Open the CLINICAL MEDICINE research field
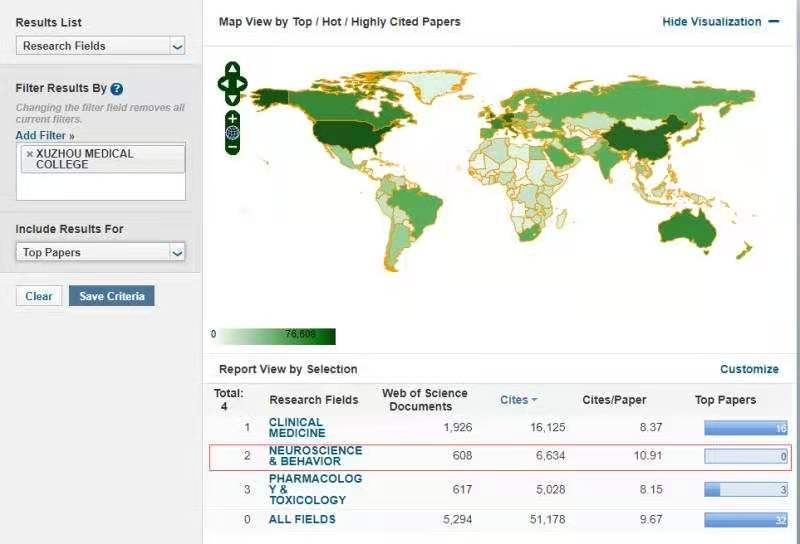 tap(296, 428)
